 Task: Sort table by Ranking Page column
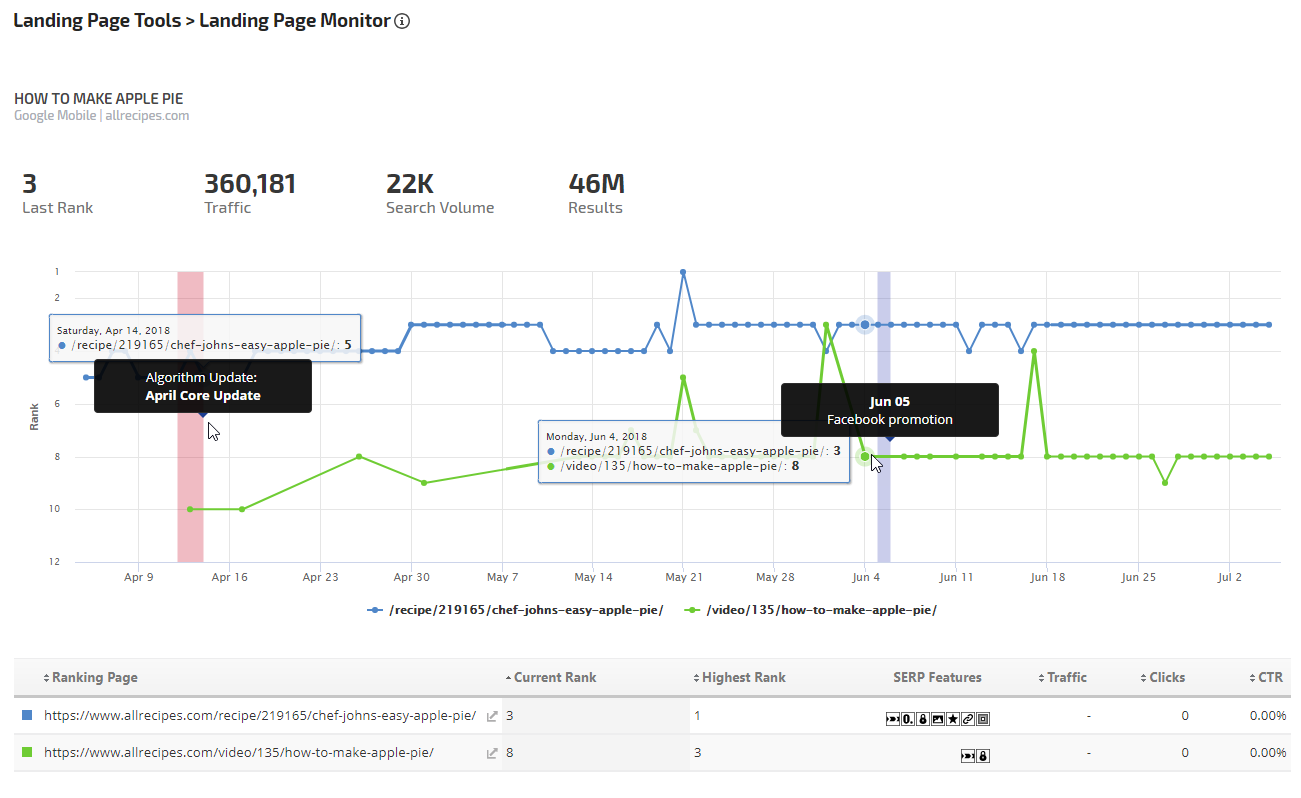94,677
